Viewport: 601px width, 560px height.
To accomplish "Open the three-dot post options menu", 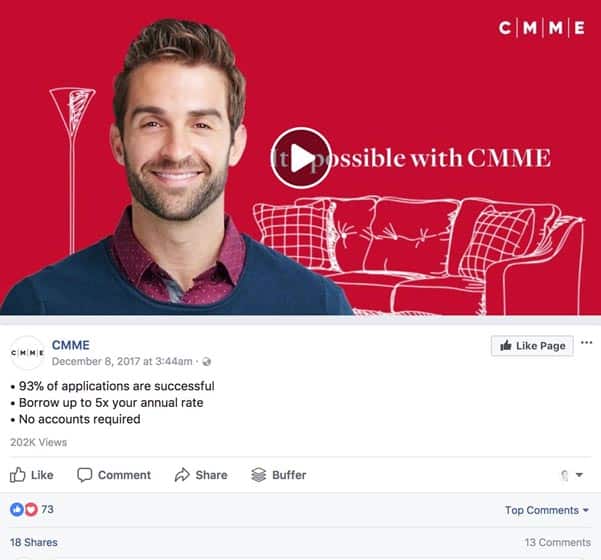I will [586, 343].
